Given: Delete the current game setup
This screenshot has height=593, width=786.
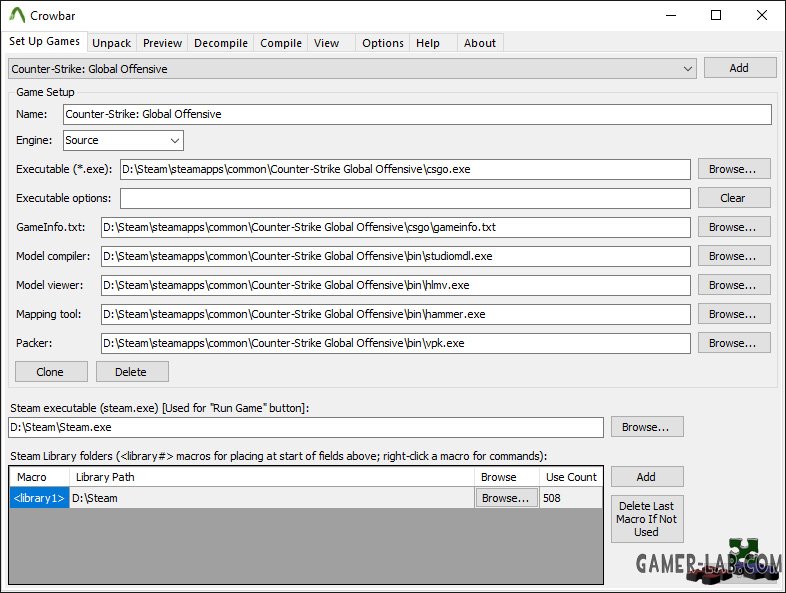Looking at the screenshot, I should [132, 372].
